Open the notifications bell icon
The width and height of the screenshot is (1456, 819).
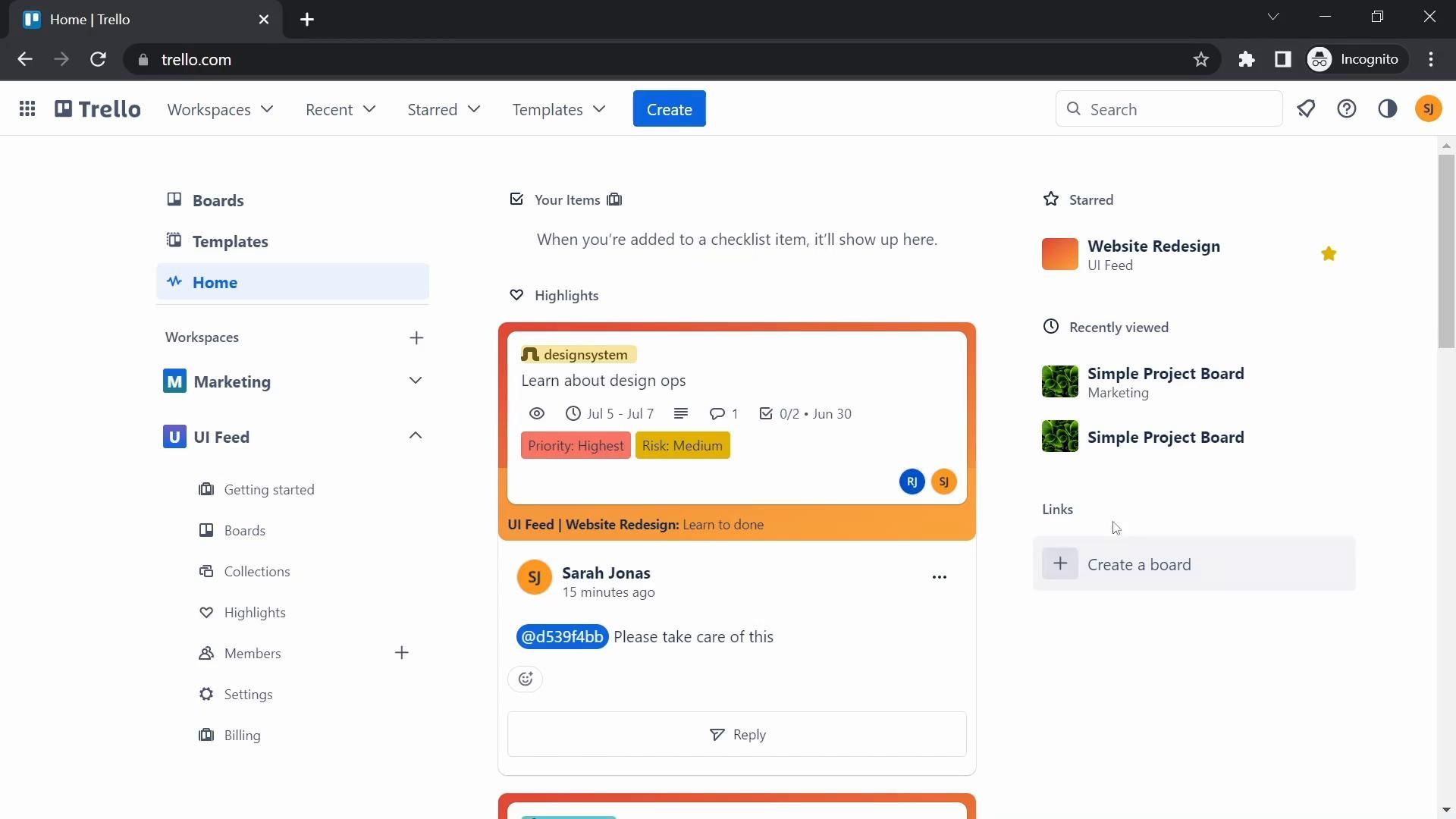[x=1306, y=109]
